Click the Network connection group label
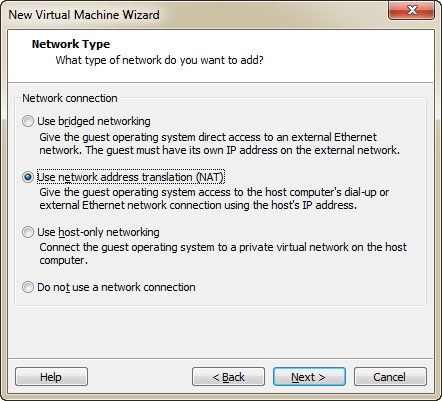 coord(70,98)
